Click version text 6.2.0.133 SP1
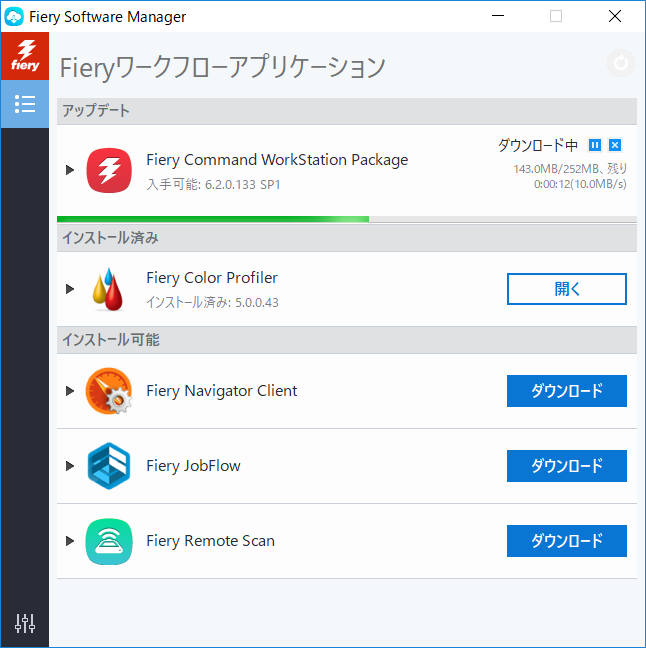Image resolution: width=646 pixels, height=648 pixels. 243,185
